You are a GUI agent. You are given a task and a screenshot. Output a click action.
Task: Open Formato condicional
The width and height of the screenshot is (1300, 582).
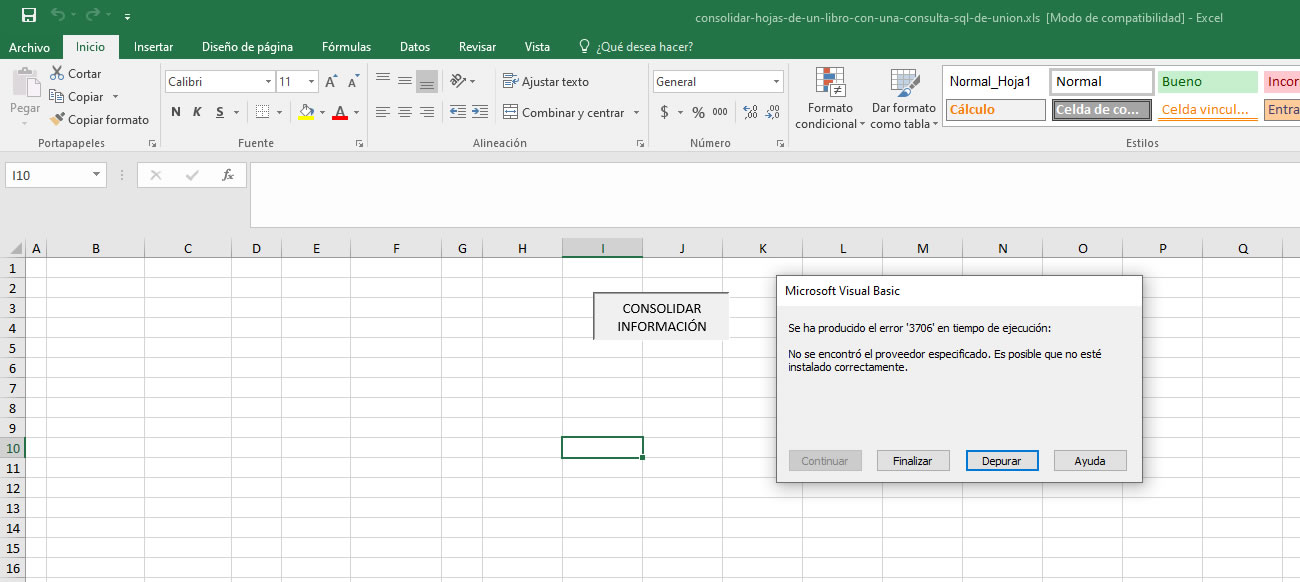click(830, 98)
